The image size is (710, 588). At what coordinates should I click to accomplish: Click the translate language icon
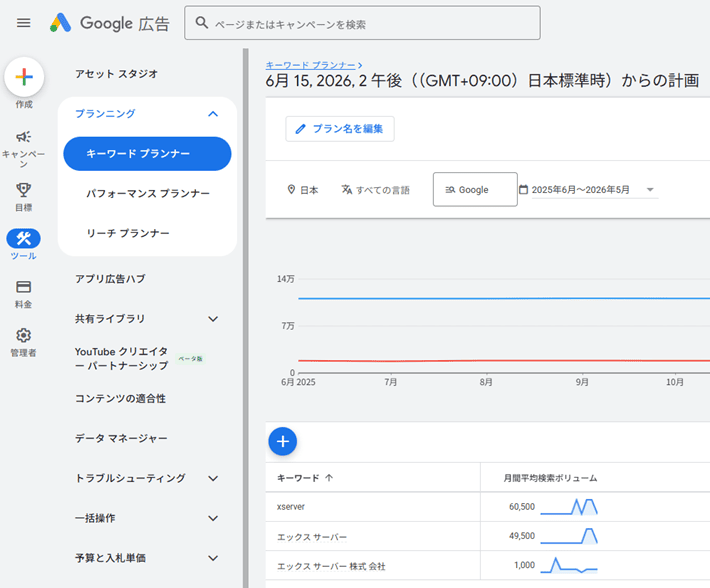pos(347,189)
